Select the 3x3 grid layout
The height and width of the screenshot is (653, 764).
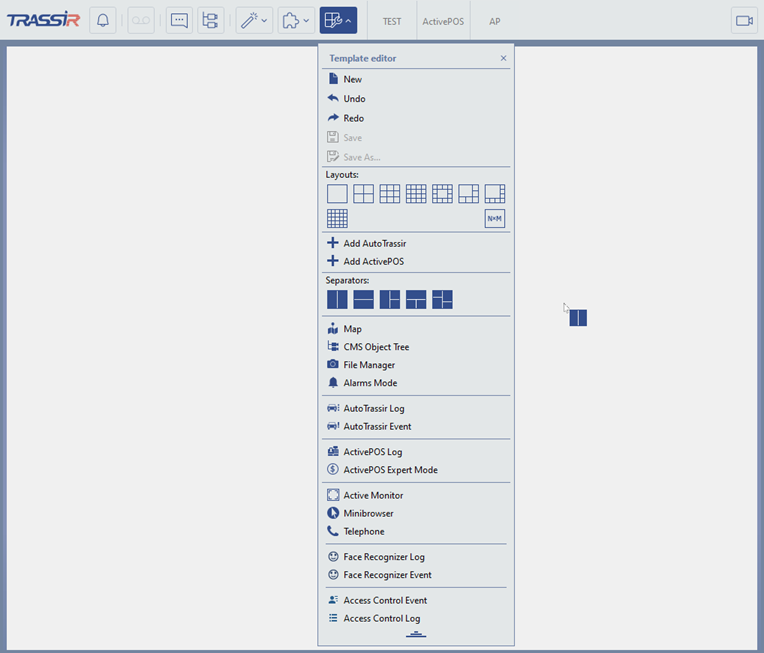[390, 194]
